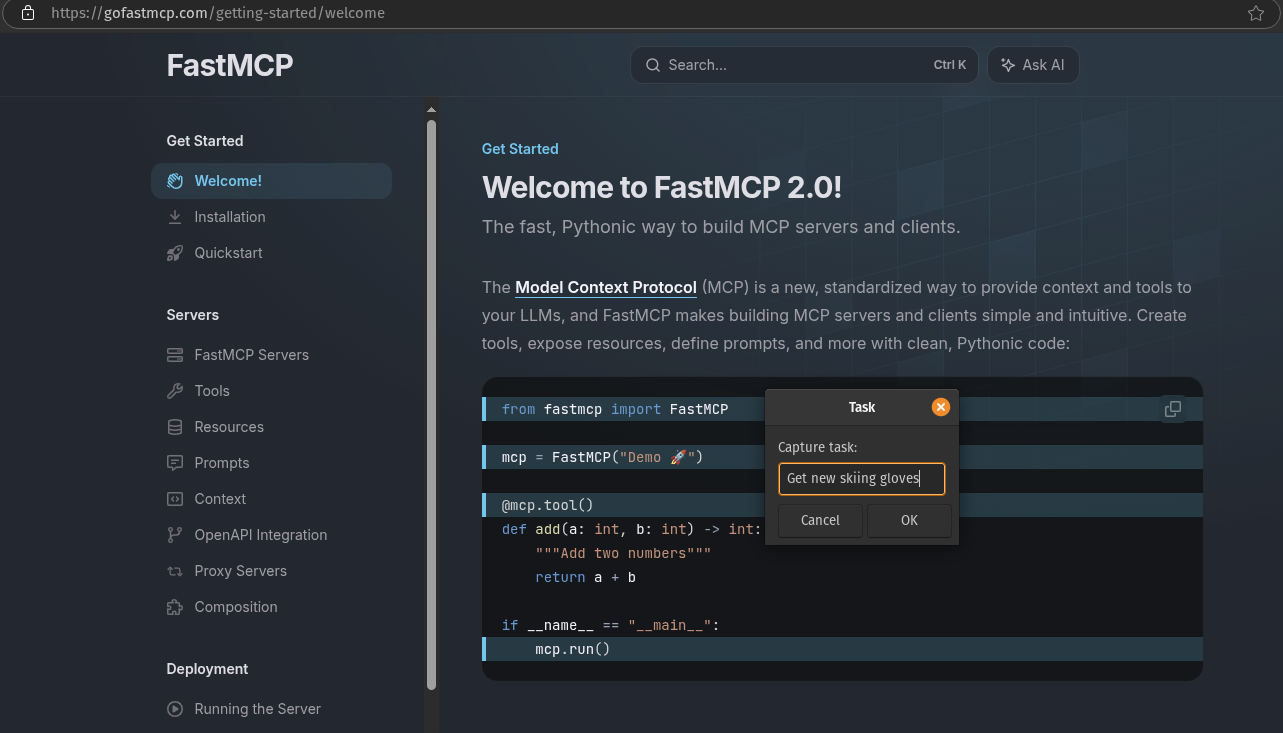
Task: Confirm the task with OK
Action: pyautogui.click(x=909, y=520)
